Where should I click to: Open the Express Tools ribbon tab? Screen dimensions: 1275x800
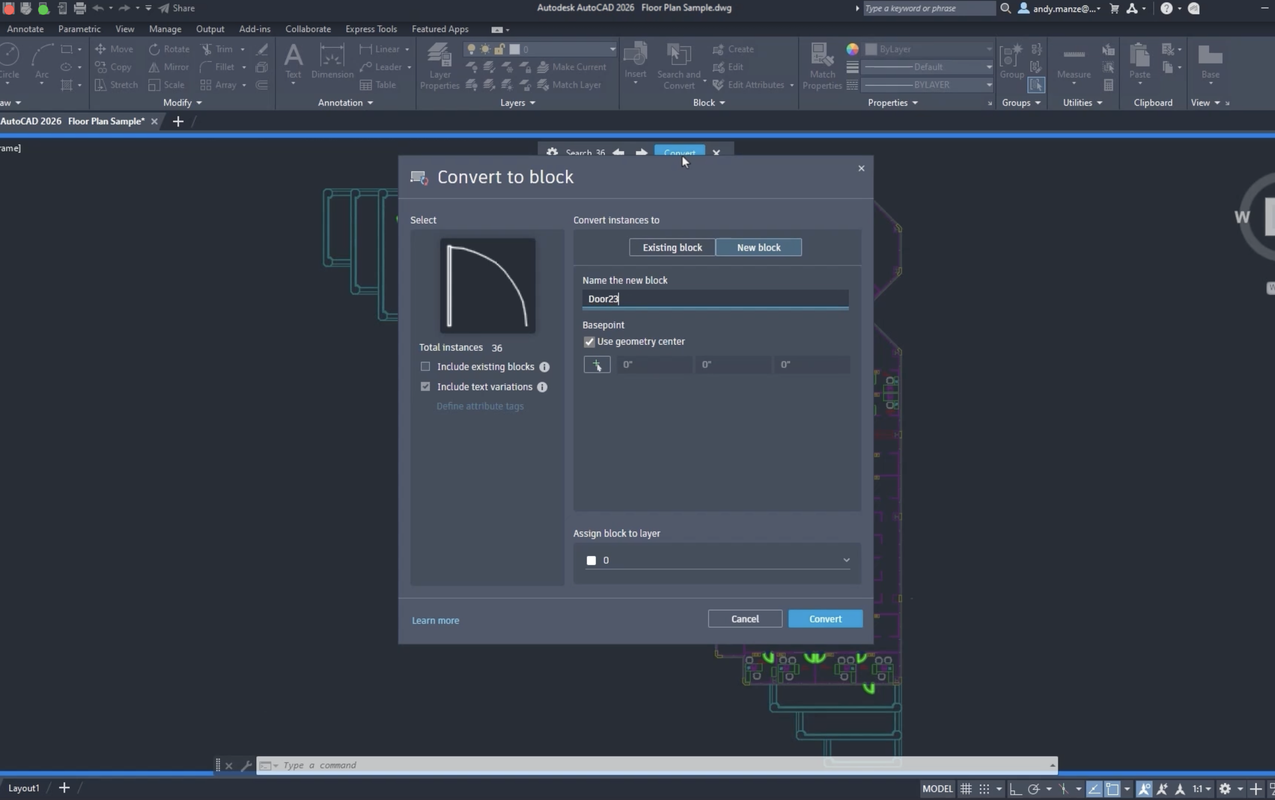pos(371,29)
